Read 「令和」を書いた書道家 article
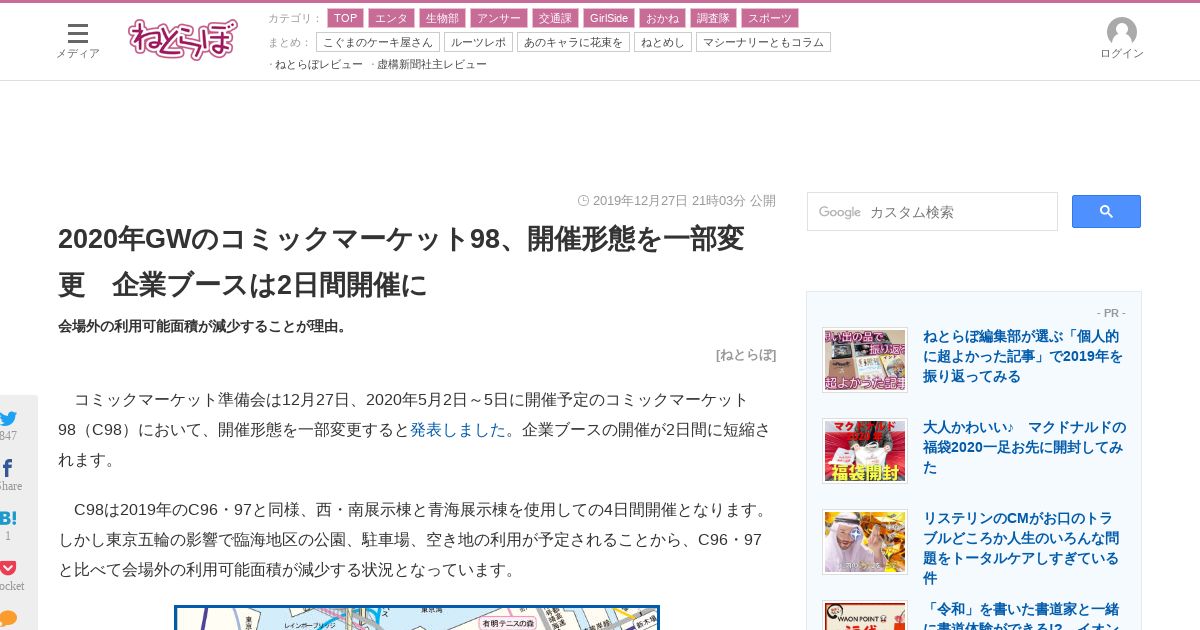 click(x=1021, y=615)
